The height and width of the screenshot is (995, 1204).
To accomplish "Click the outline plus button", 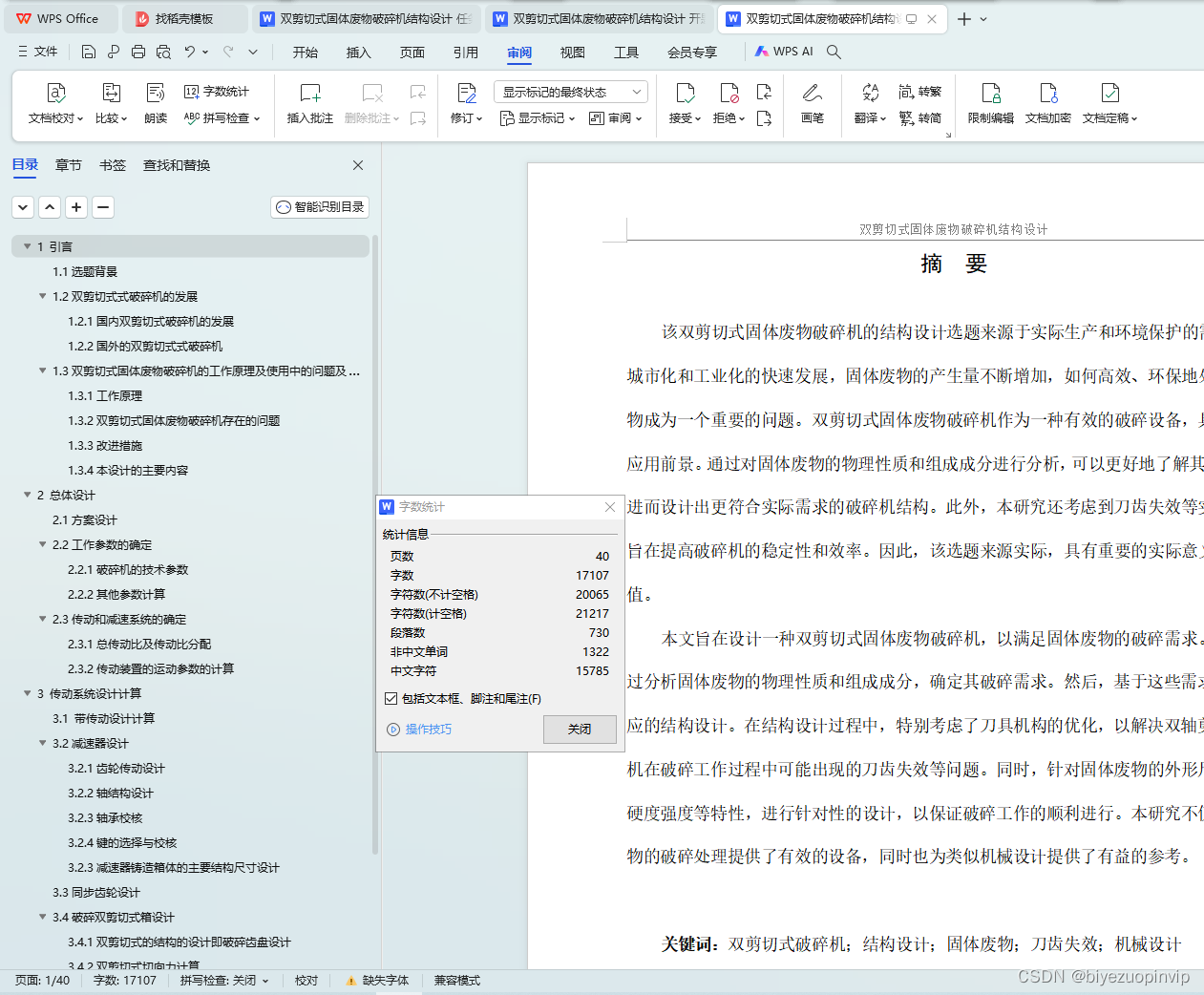I will pos(76,207).
